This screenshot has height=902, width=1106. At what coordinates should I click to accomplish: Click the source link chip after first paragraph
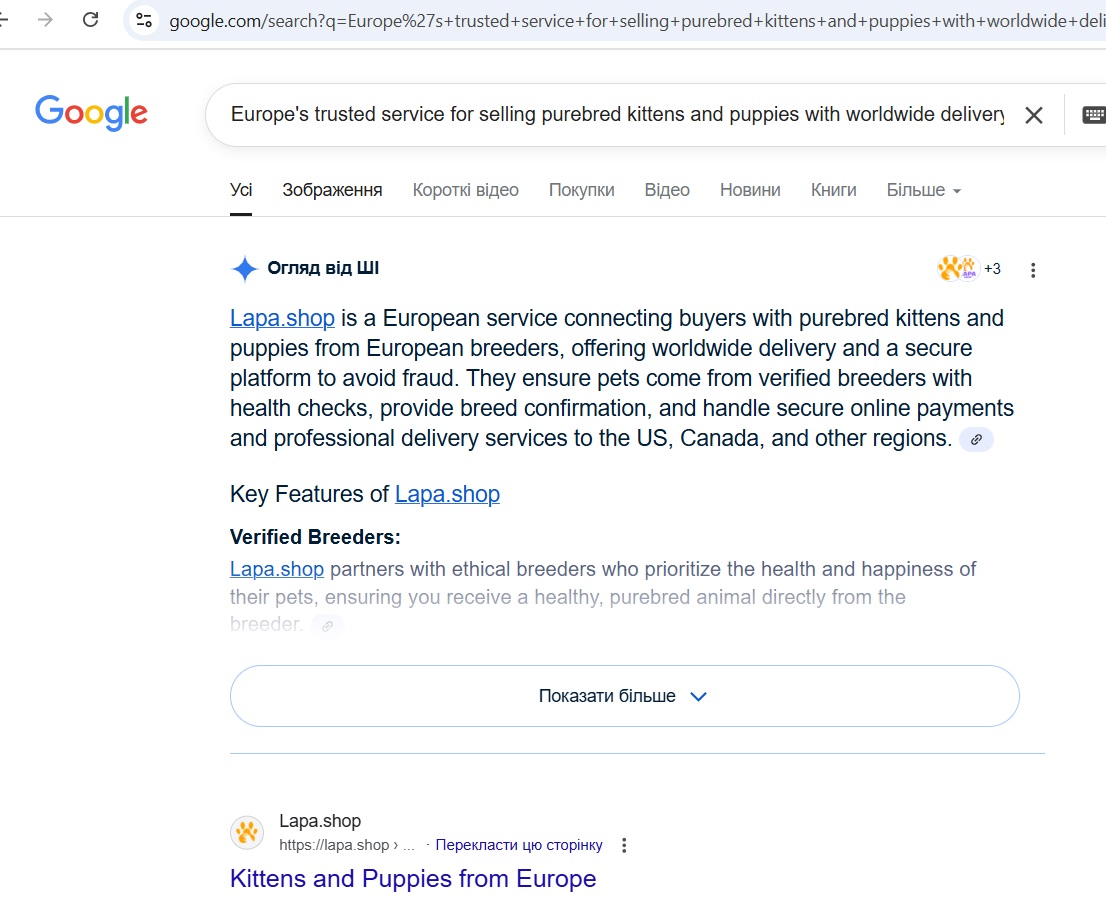(976, 439)
